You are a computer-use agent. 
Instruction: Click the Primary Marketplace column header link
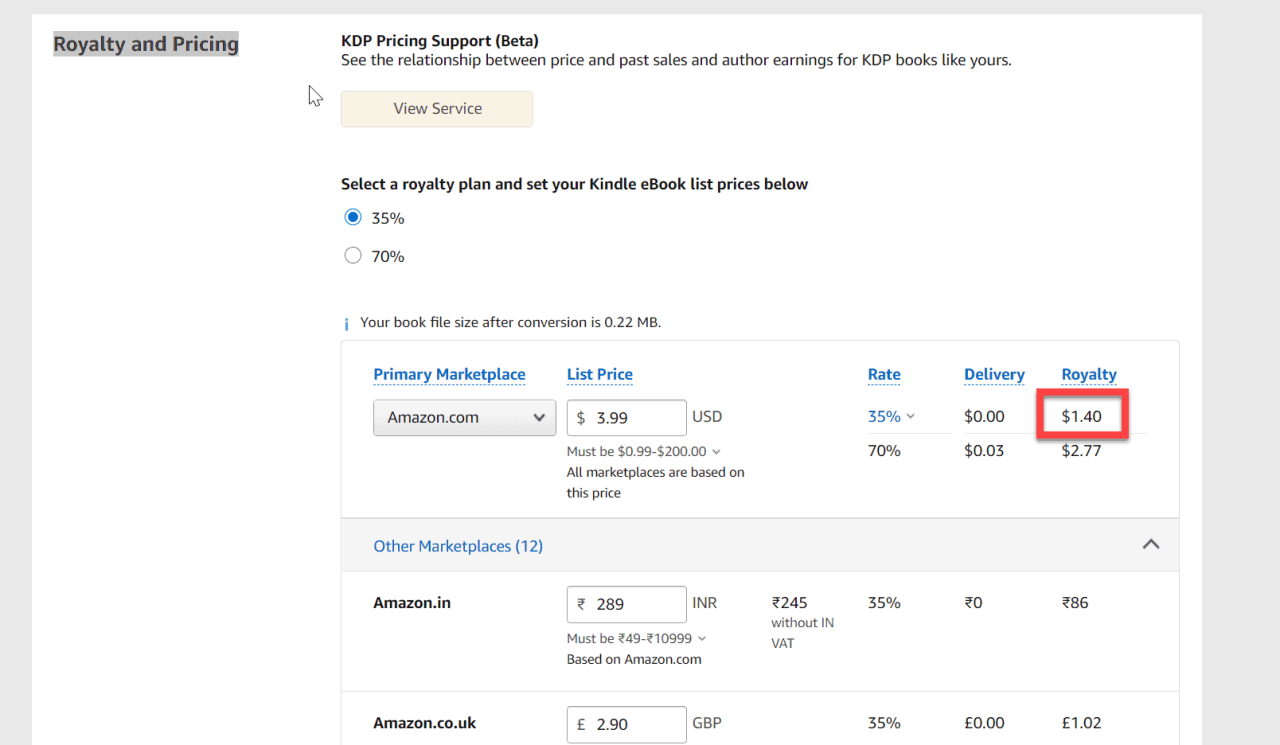449,374
